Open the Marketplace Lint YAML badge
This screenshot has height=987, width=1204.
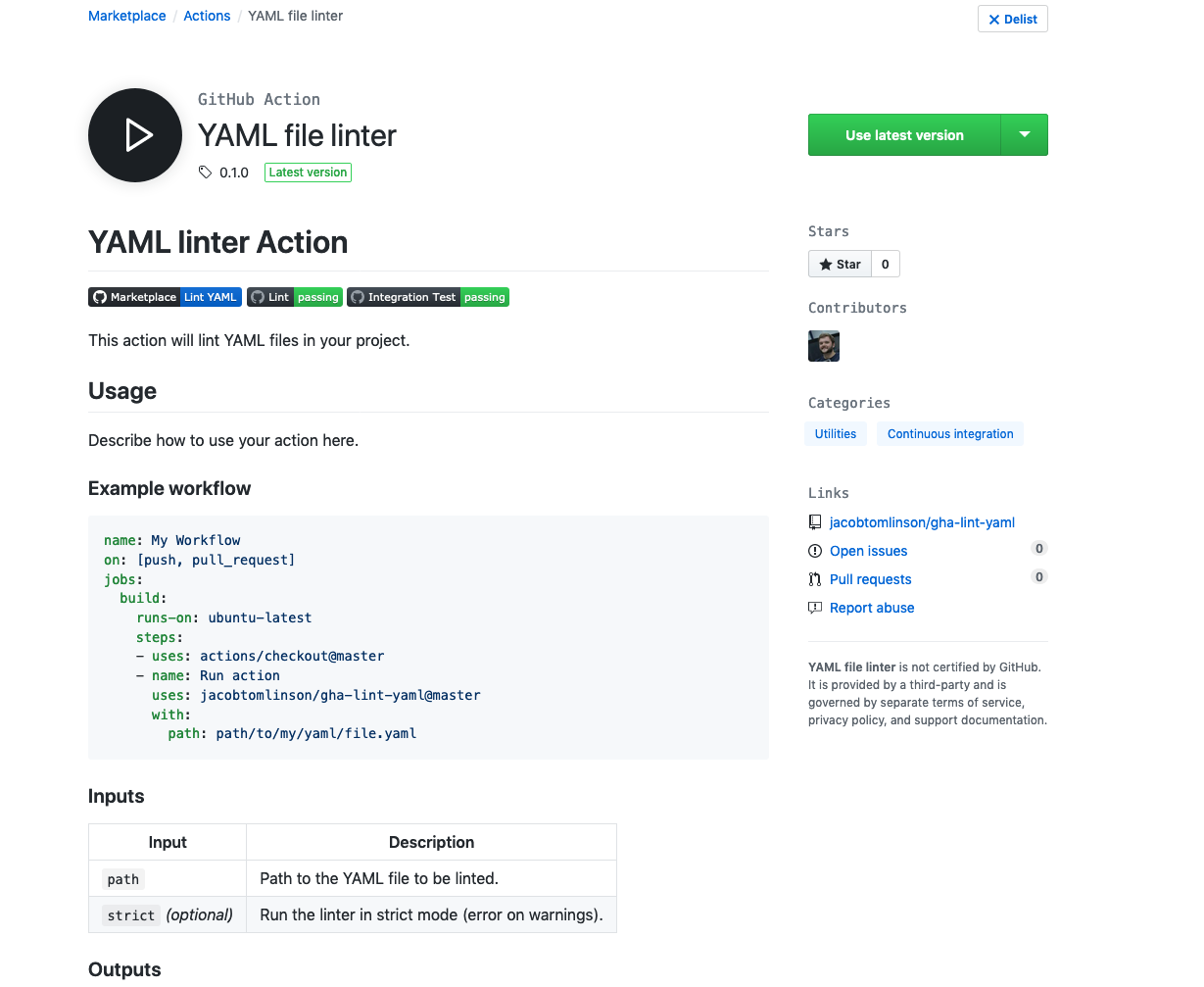[165, 297]
